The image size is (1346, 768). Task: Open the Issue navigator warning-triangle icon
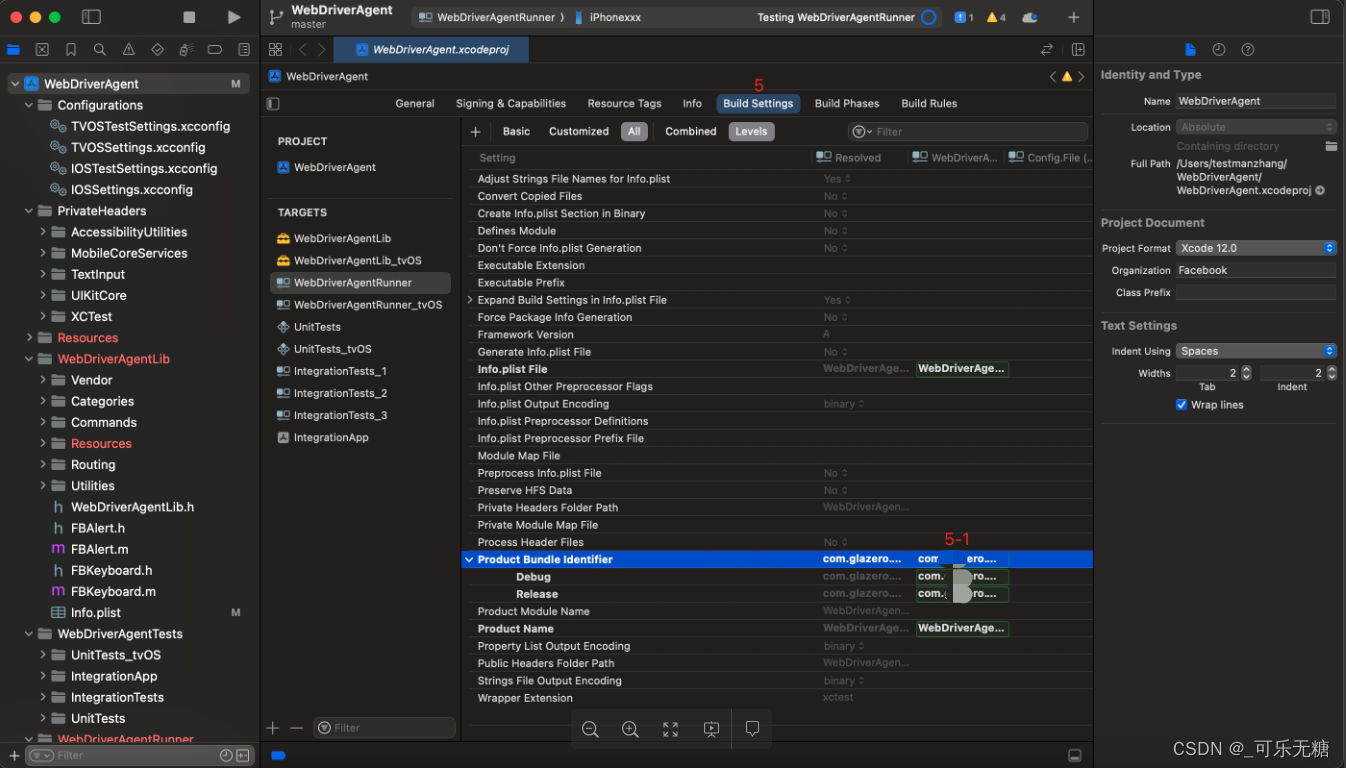(129, 49)
